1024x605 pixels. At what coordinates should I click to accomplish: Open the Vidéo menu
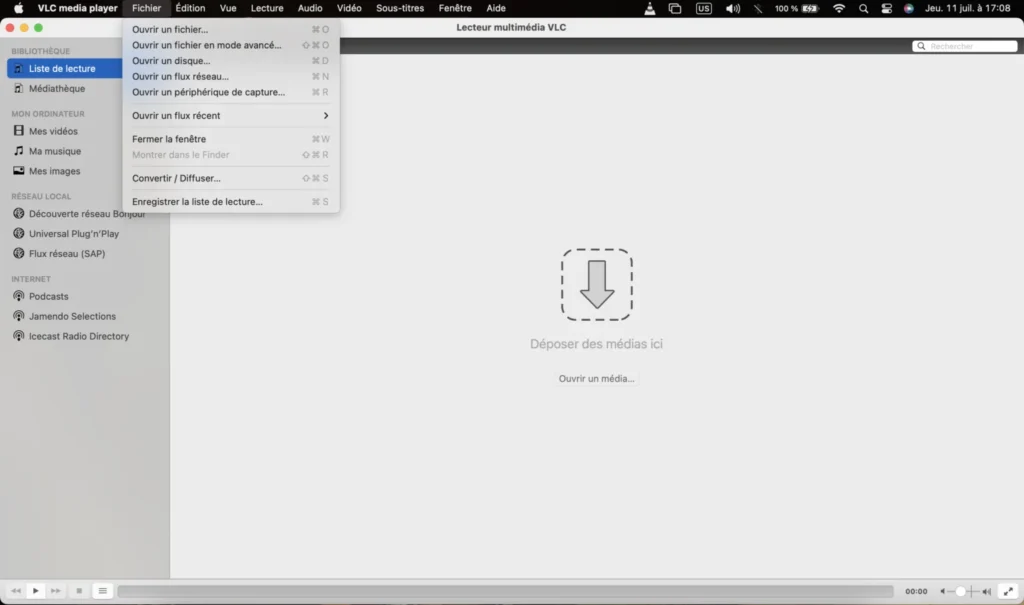[349, 8]
